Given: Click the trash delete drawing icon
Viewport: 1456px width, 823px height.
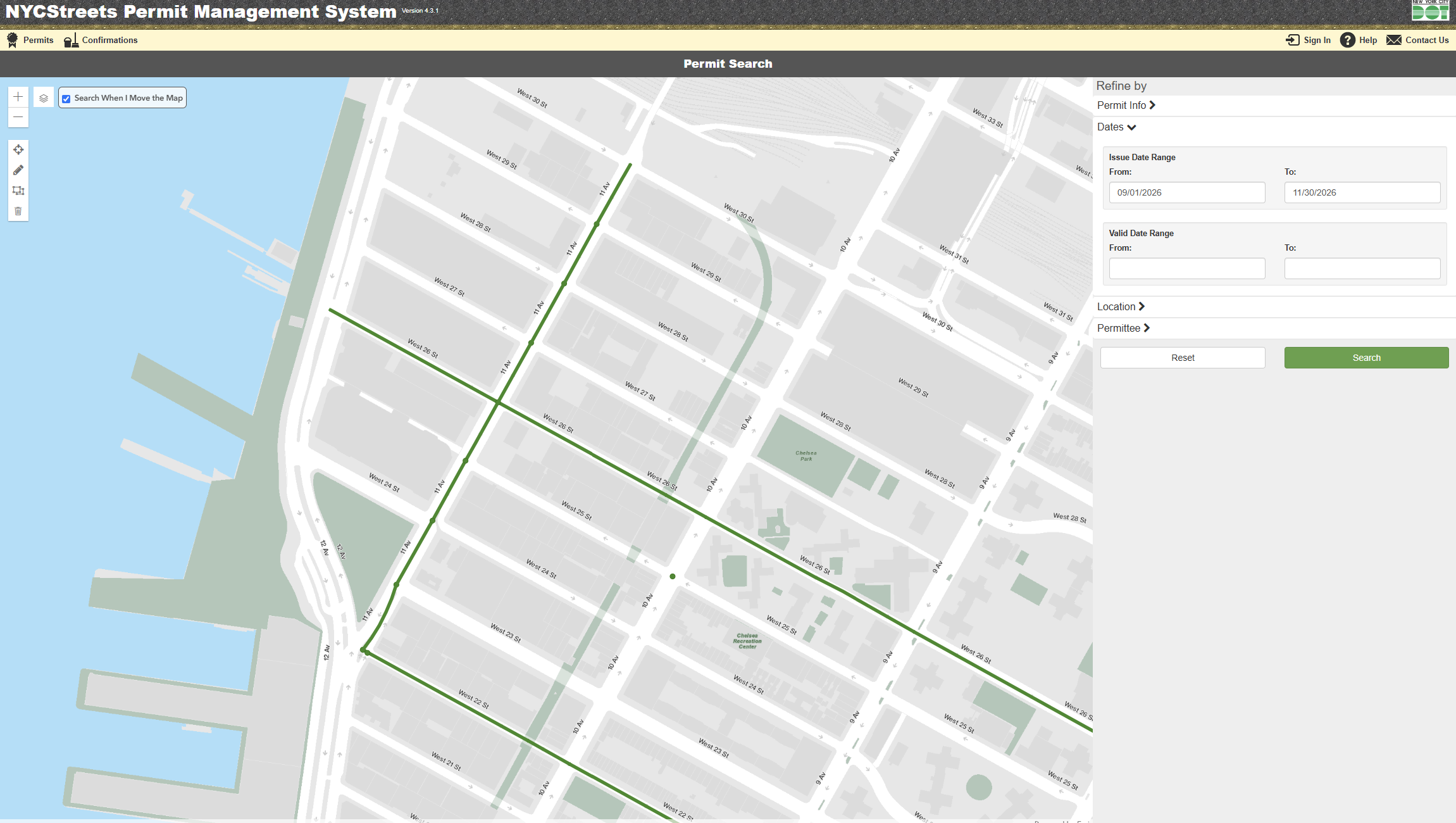Looking at the screenshot, I should (x=18, y=211).
